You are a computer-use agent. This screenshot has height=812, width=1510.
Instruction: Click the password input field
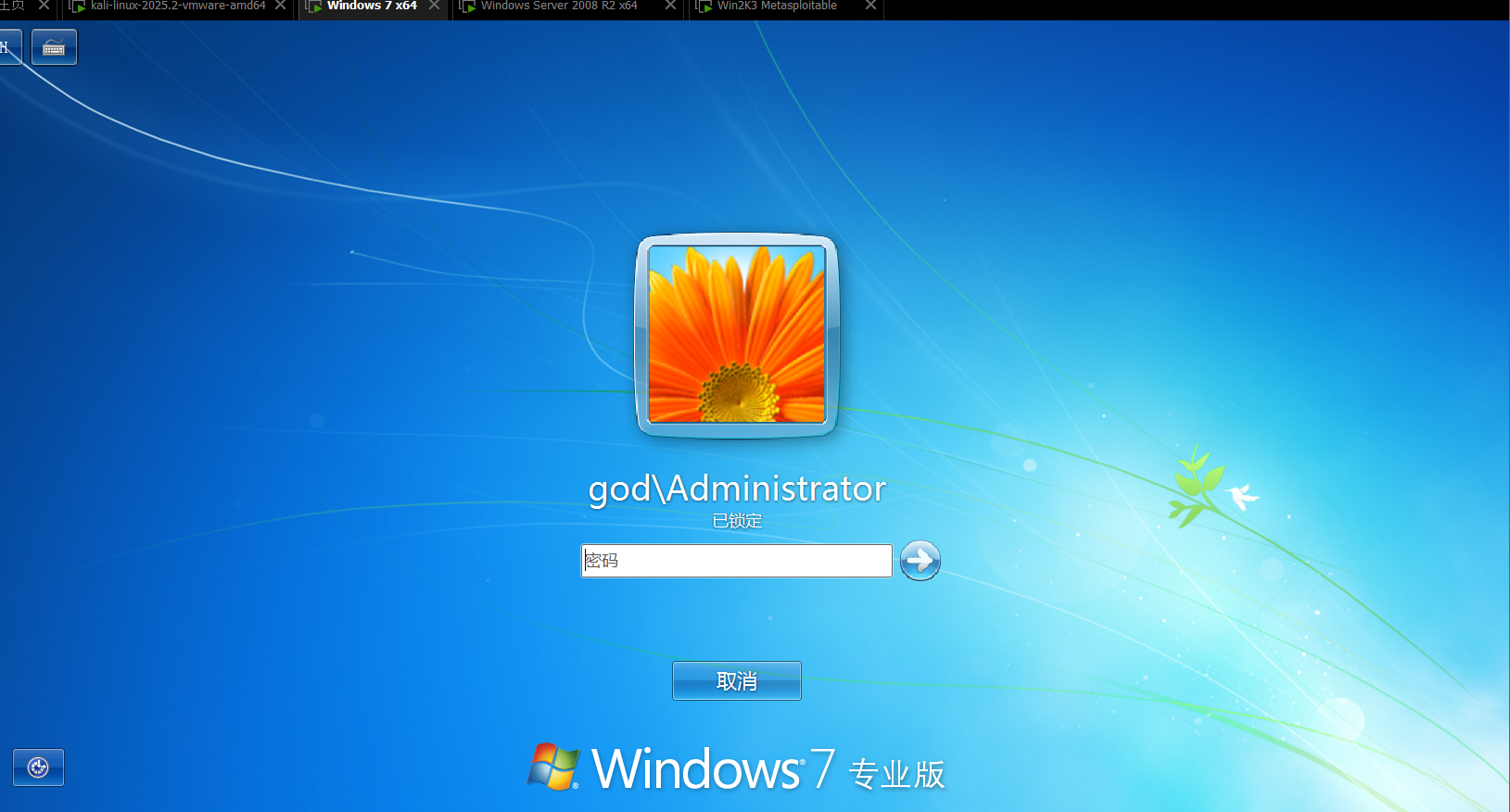point(736,561)
